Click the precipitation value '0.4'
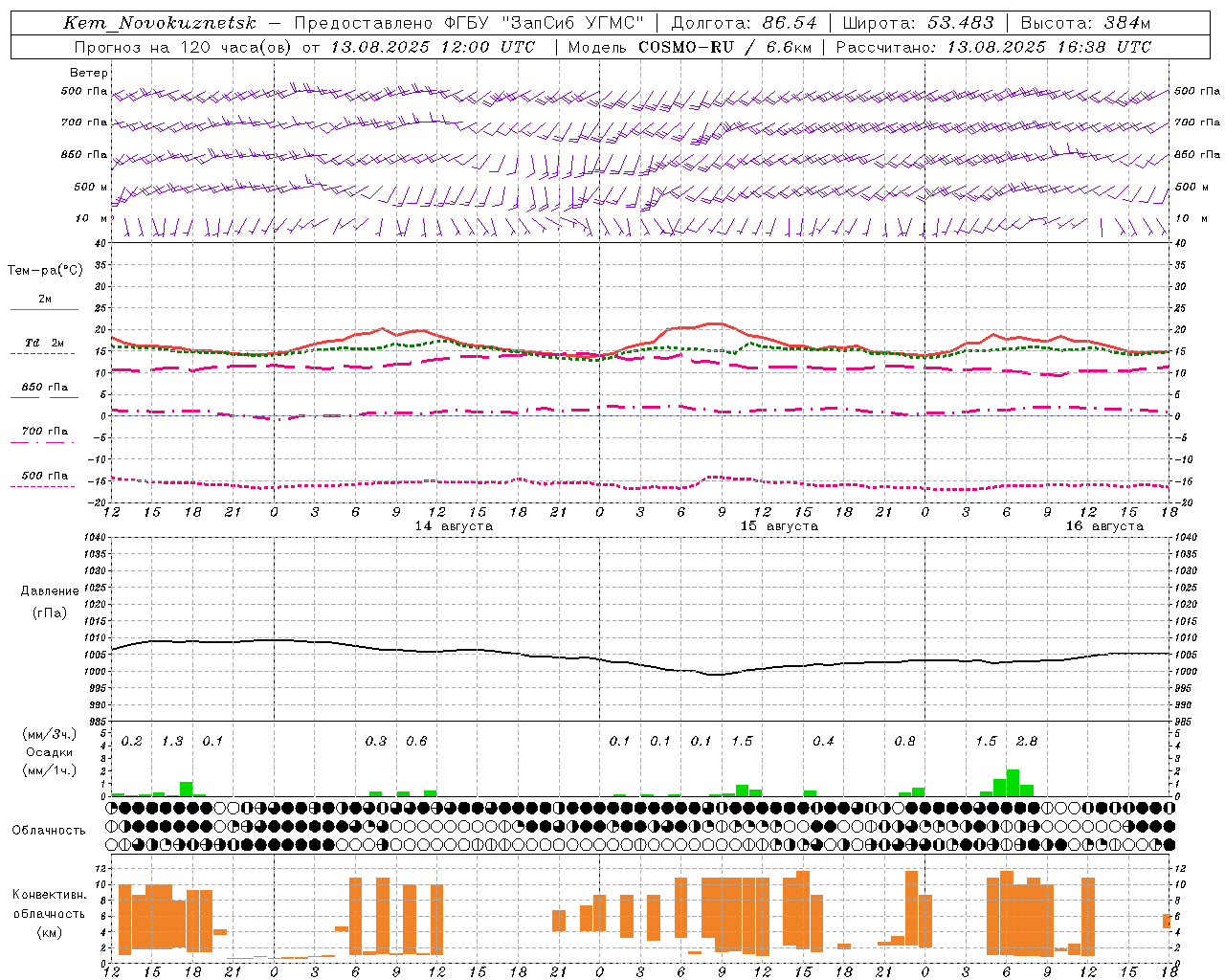This screenshot has width=1225, height=980. click(823, 742)
